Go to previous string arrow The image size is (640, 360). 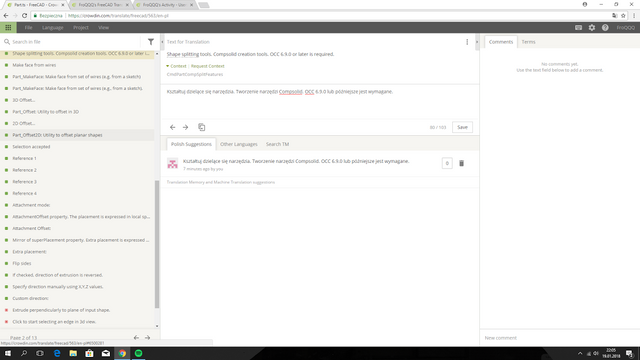click(x=172, y=127)
